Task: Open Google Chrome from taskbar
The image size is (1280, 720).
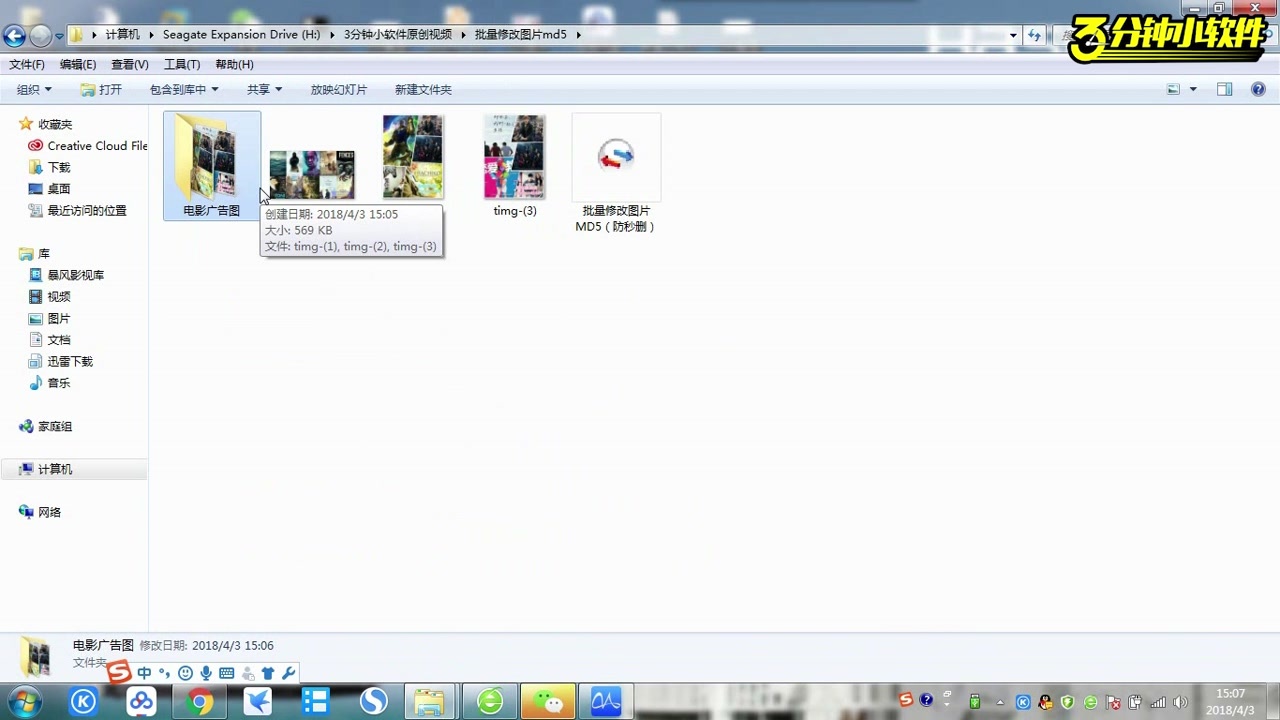Action: 199,702
